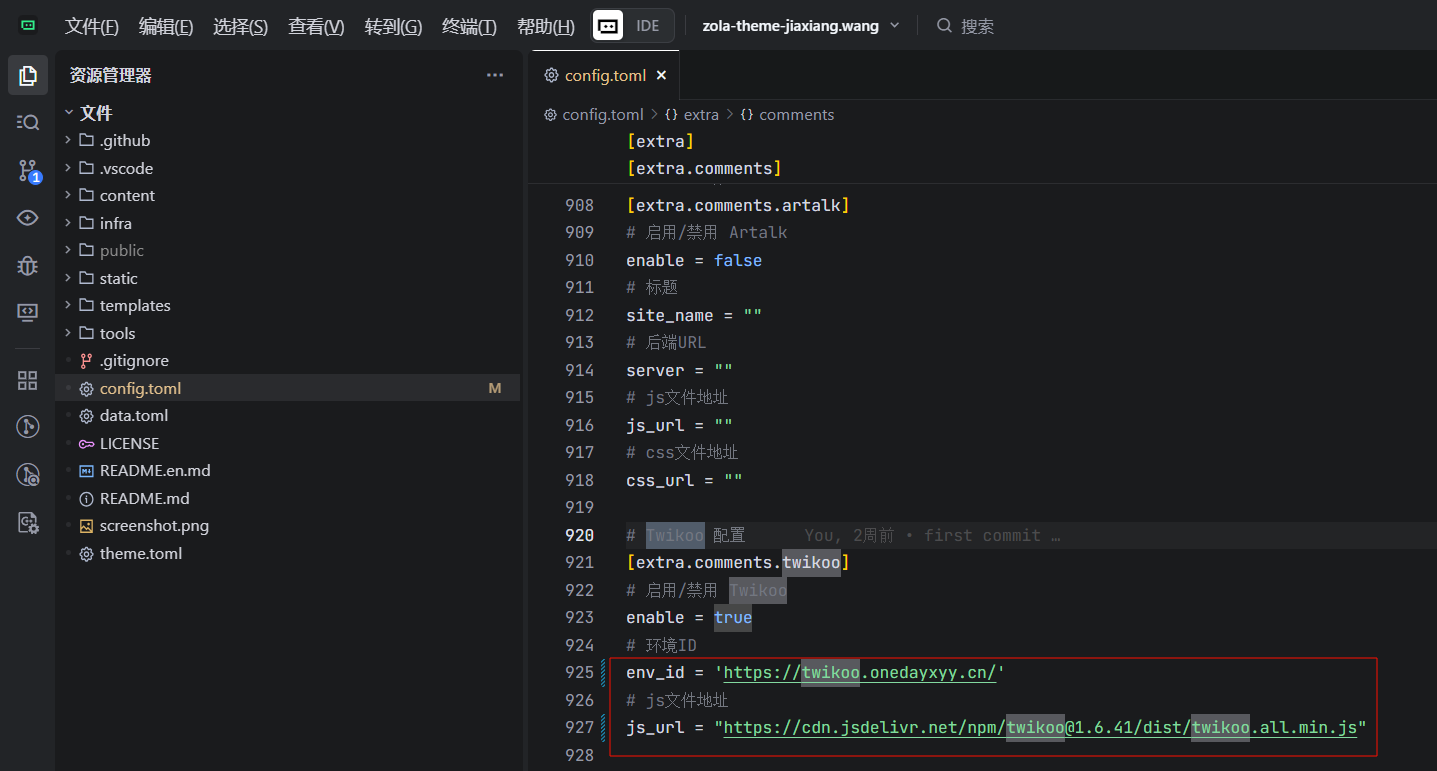Click the 资源管理器 panel title

pyautogui.click(x=111, y=75)
